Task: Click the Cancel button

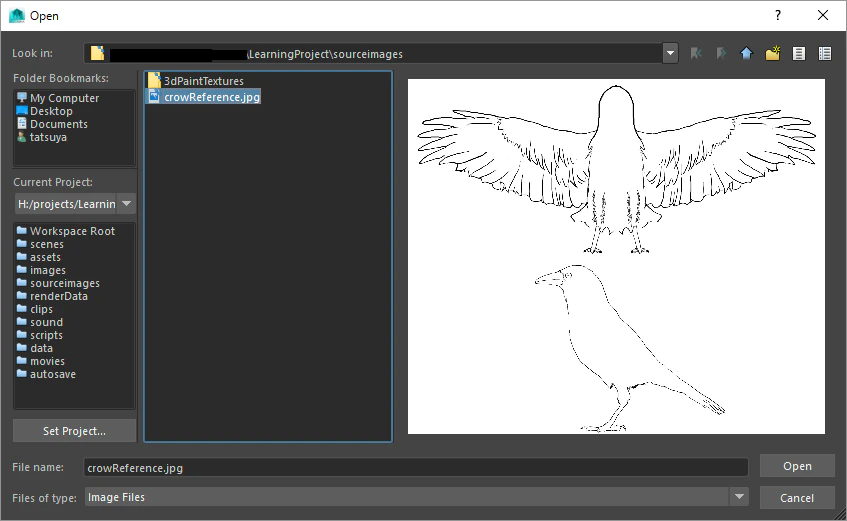Action: pyautogui.click(x=797, y=498)
